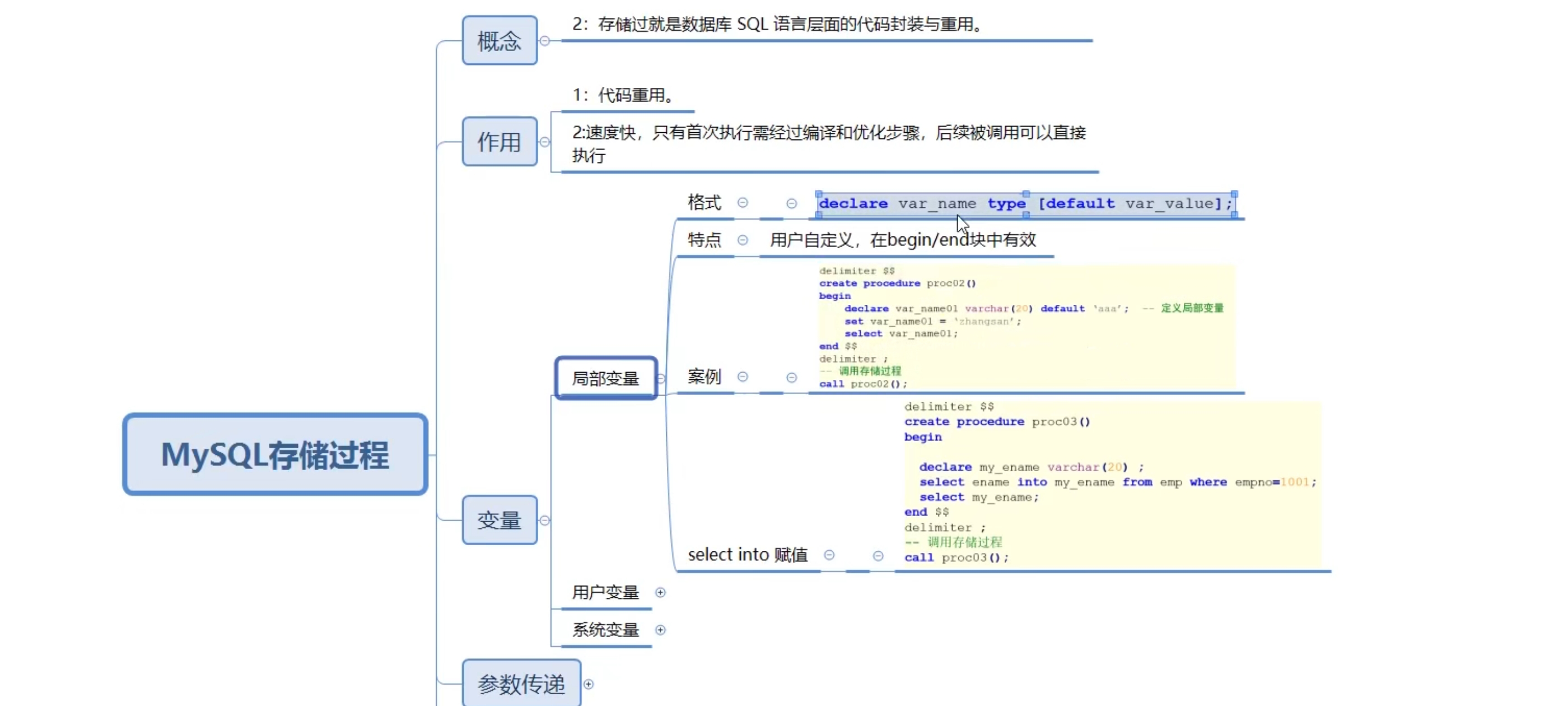This screenshot has height=706, width=1568.
Task: Collapse the 概念 node's children
Action: point(545,41)
